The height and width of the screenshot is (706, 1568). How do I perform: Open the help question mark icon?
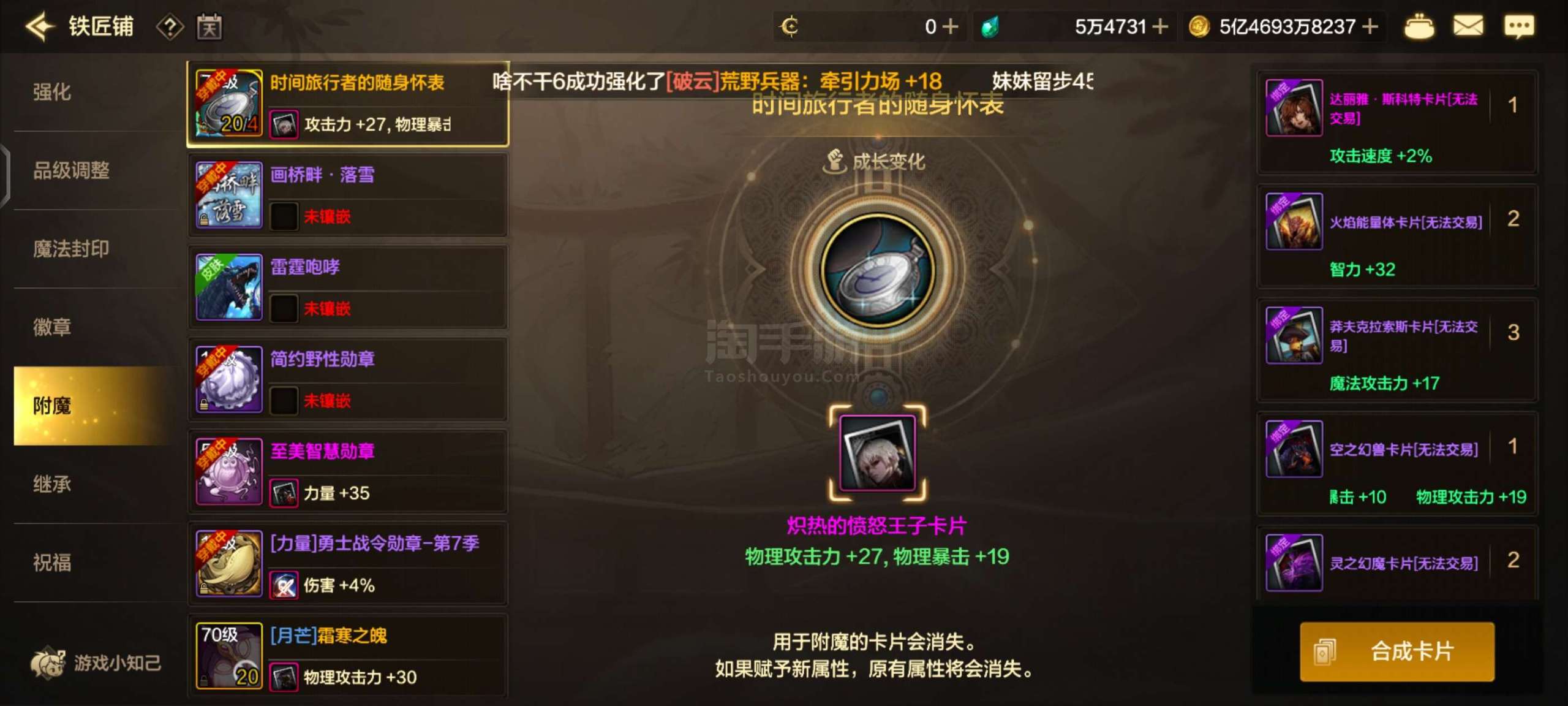pos(170,27)
